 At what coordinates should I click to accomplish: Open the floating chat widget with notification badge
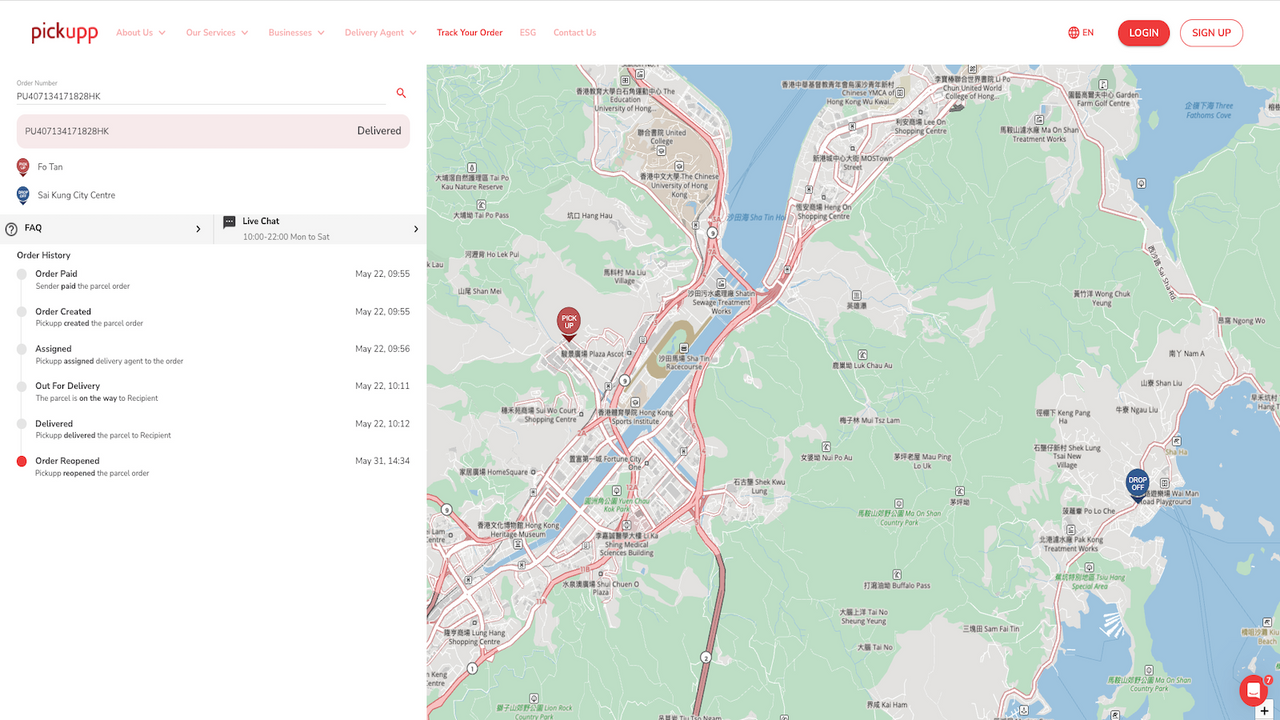click(1253, 690)
